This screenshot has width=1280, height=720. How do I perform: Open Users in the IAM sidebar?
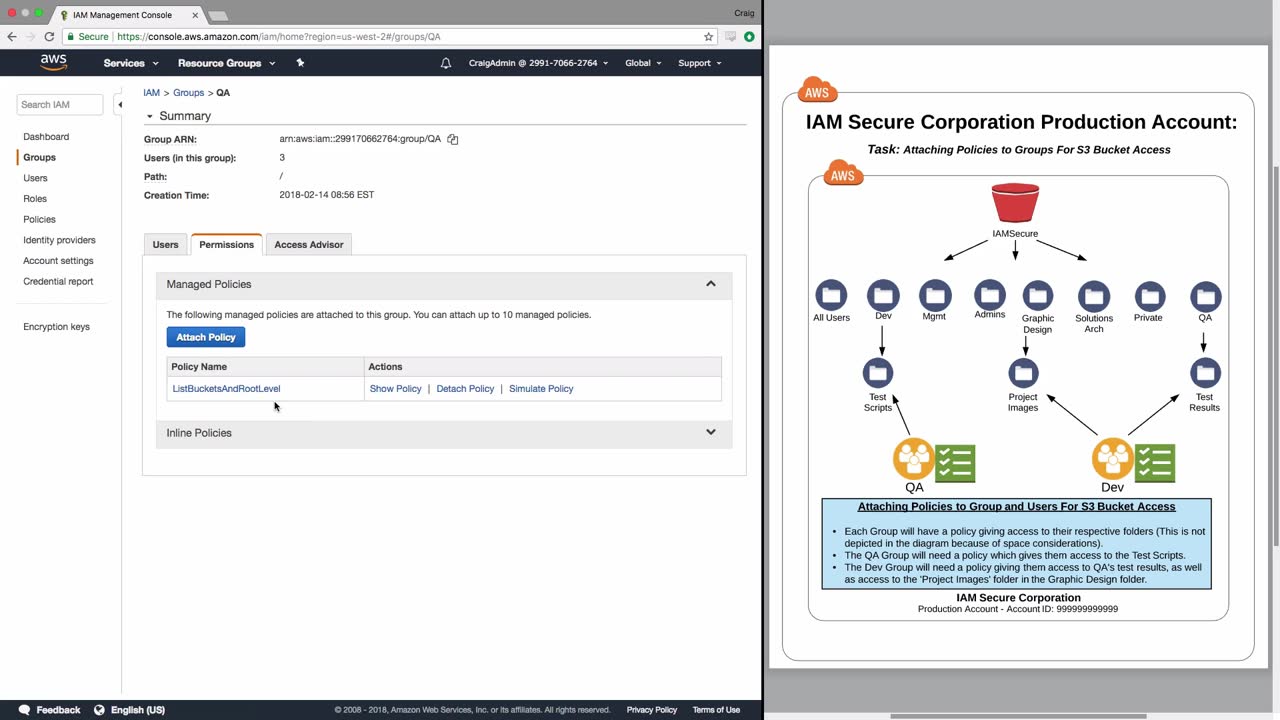[35, 178]
